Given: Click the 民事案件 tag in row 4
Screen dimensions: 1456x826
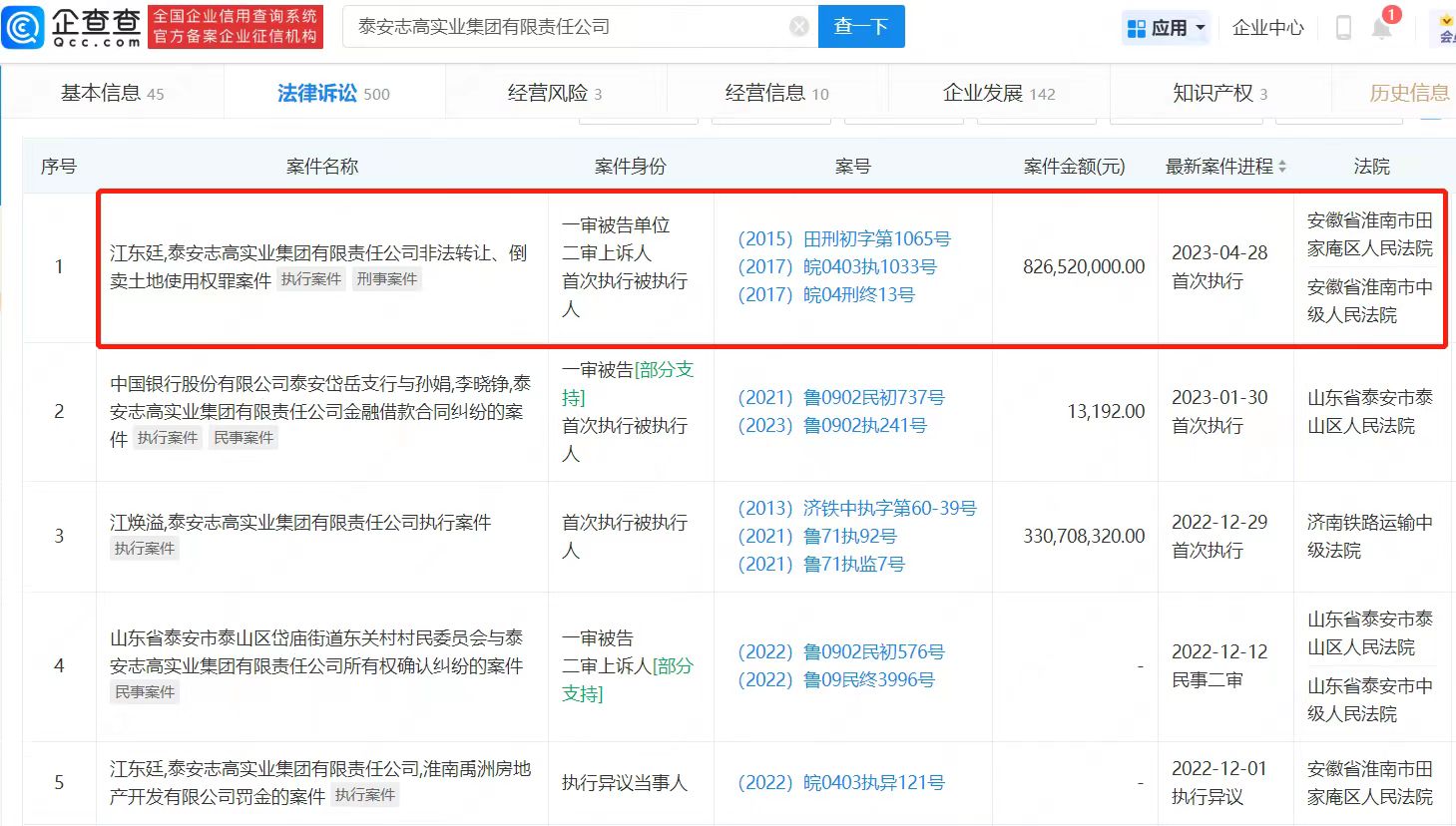Looking at the screenshot, I should click(145, 692).
